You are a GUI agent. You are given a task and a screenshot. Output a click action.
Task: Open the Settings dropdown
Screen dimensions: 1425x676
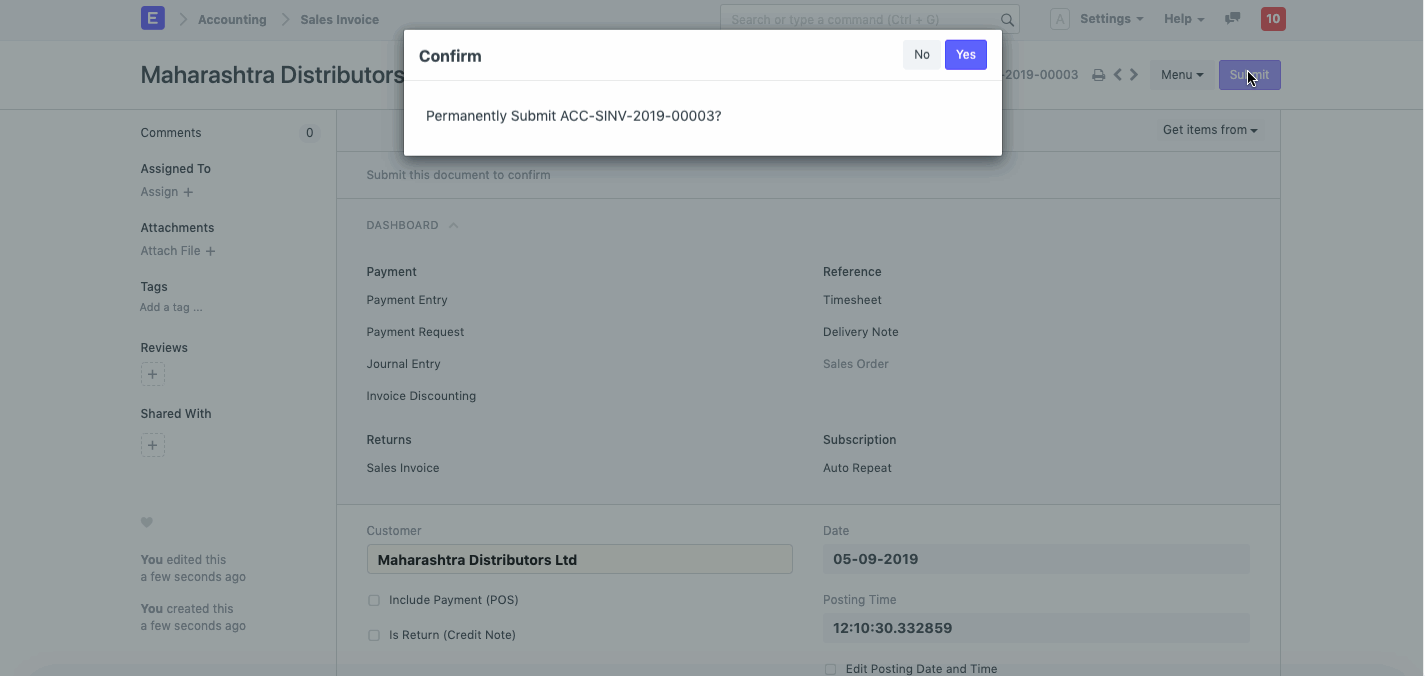coord(1111,19)
